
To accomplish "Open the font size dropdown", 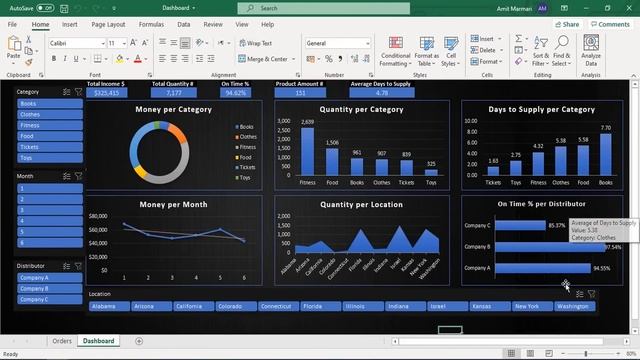I will coord(124,43).
